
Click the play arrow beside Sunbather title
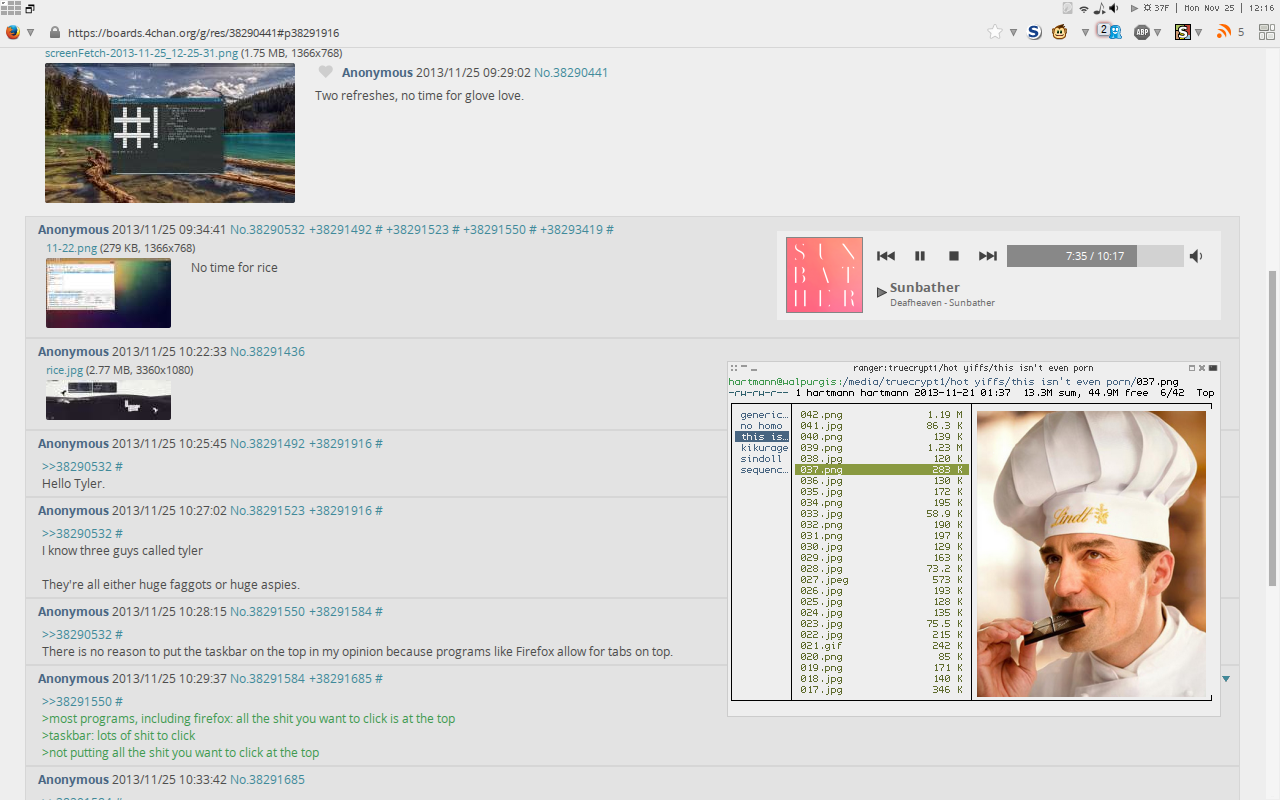click(x=882, y=292)
